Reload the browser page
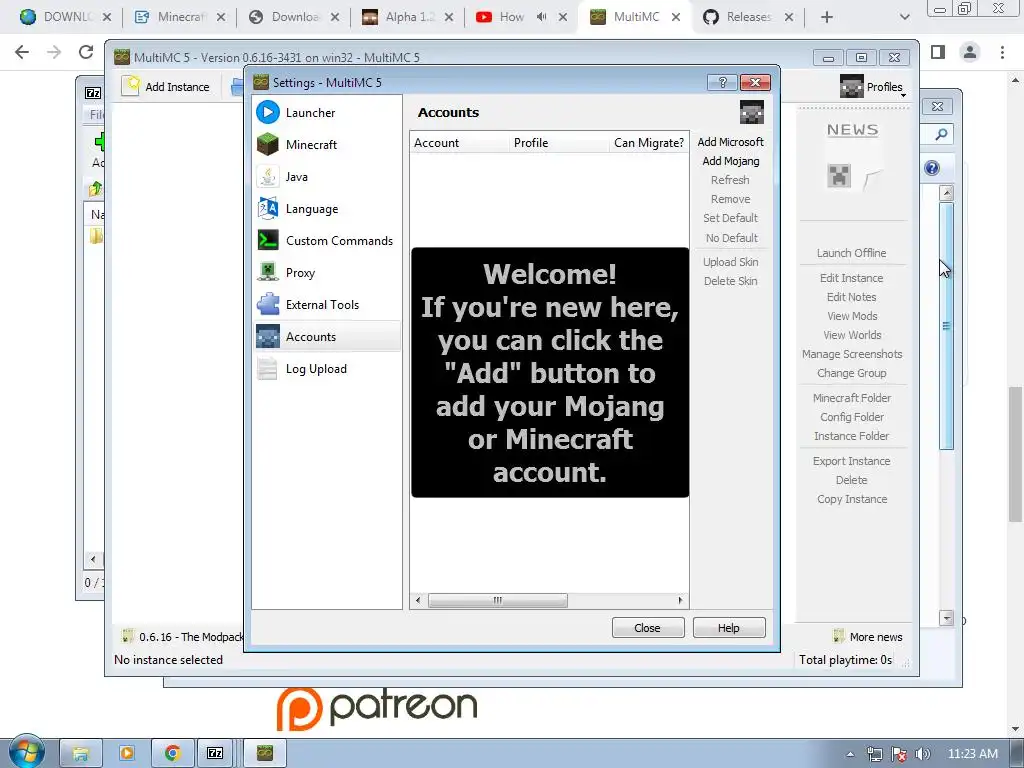The height and width of the screenshot is (768, 1024). pos(86,52)
